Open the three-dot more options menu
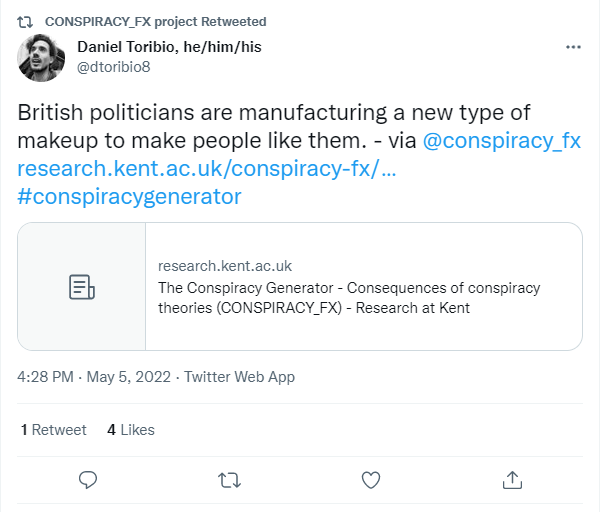The height and width of the screenshot is (512, 607). [573, 46]
